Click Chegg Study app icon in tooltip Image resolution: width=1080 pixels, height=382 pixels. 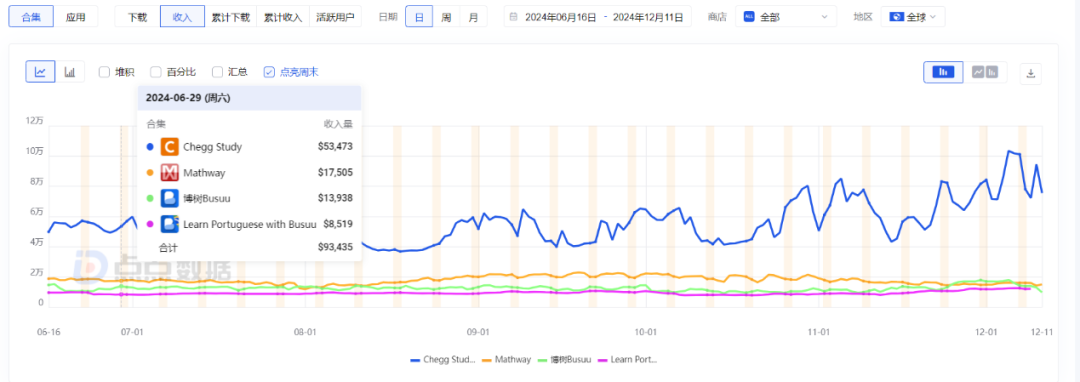click(x=169, y=147)
